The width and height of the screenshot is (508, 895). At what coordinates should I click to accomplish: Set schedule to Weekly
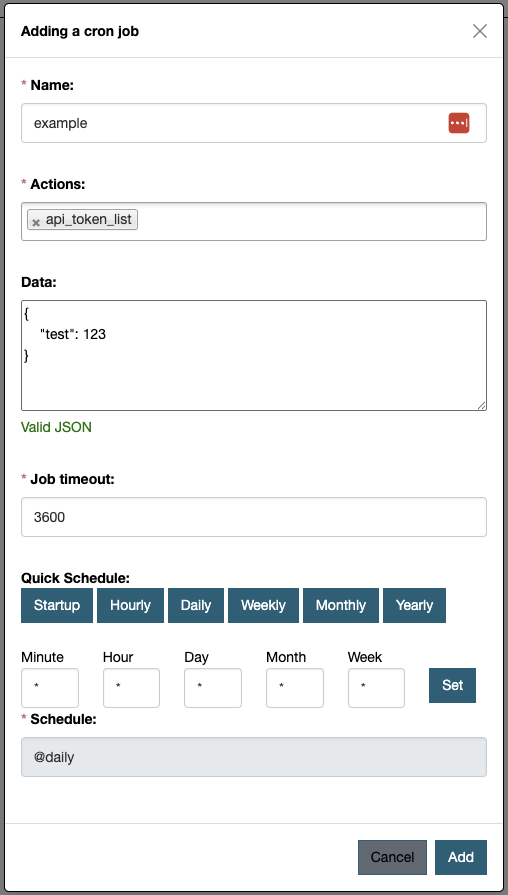pyautogui.click(x=263, y=605)
